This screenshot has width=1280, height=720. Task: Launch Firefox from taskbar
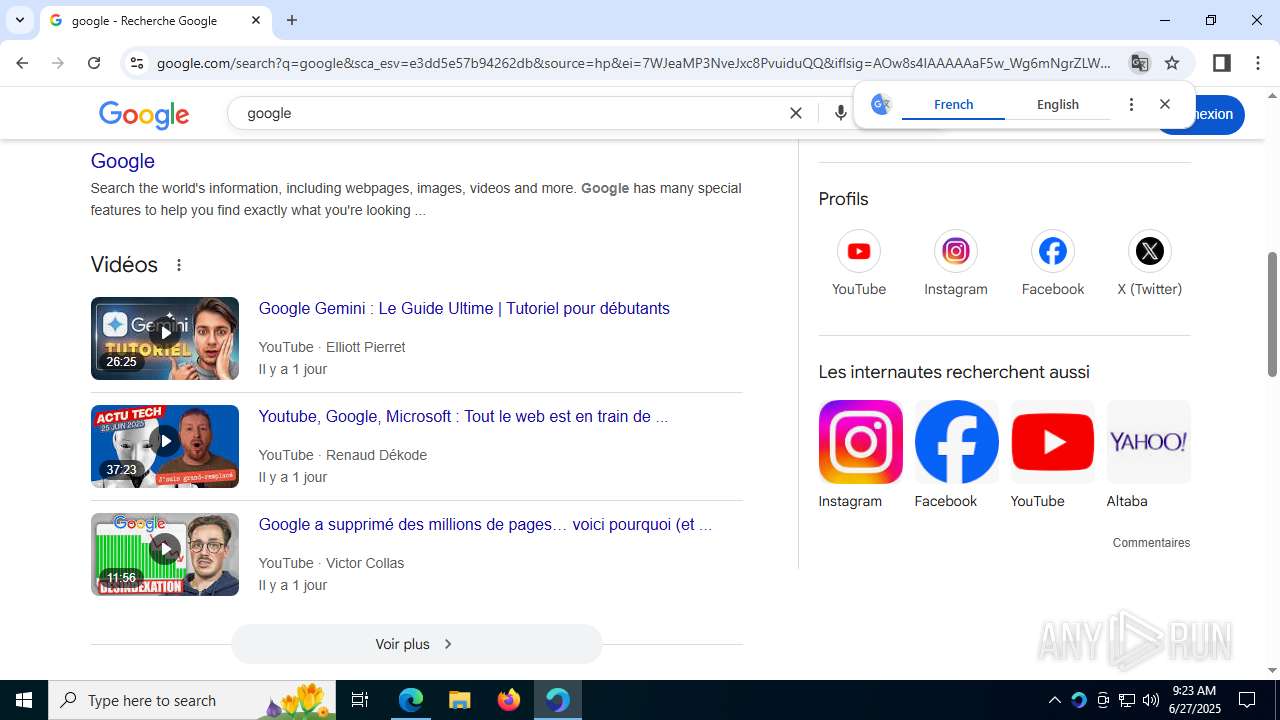[x=508, y=700]
